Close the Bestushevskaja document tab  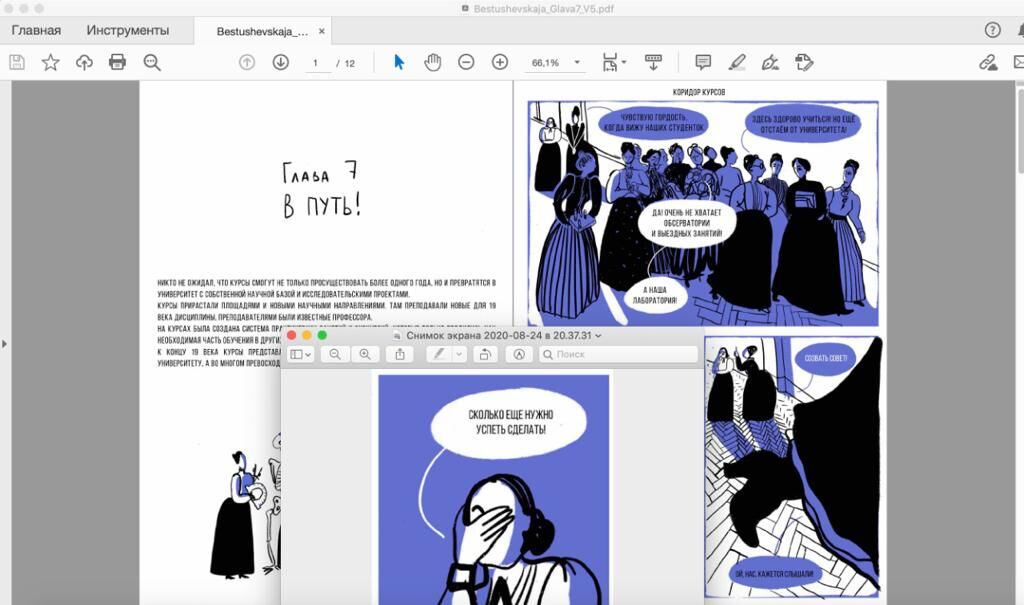click(x=321, y=31)
